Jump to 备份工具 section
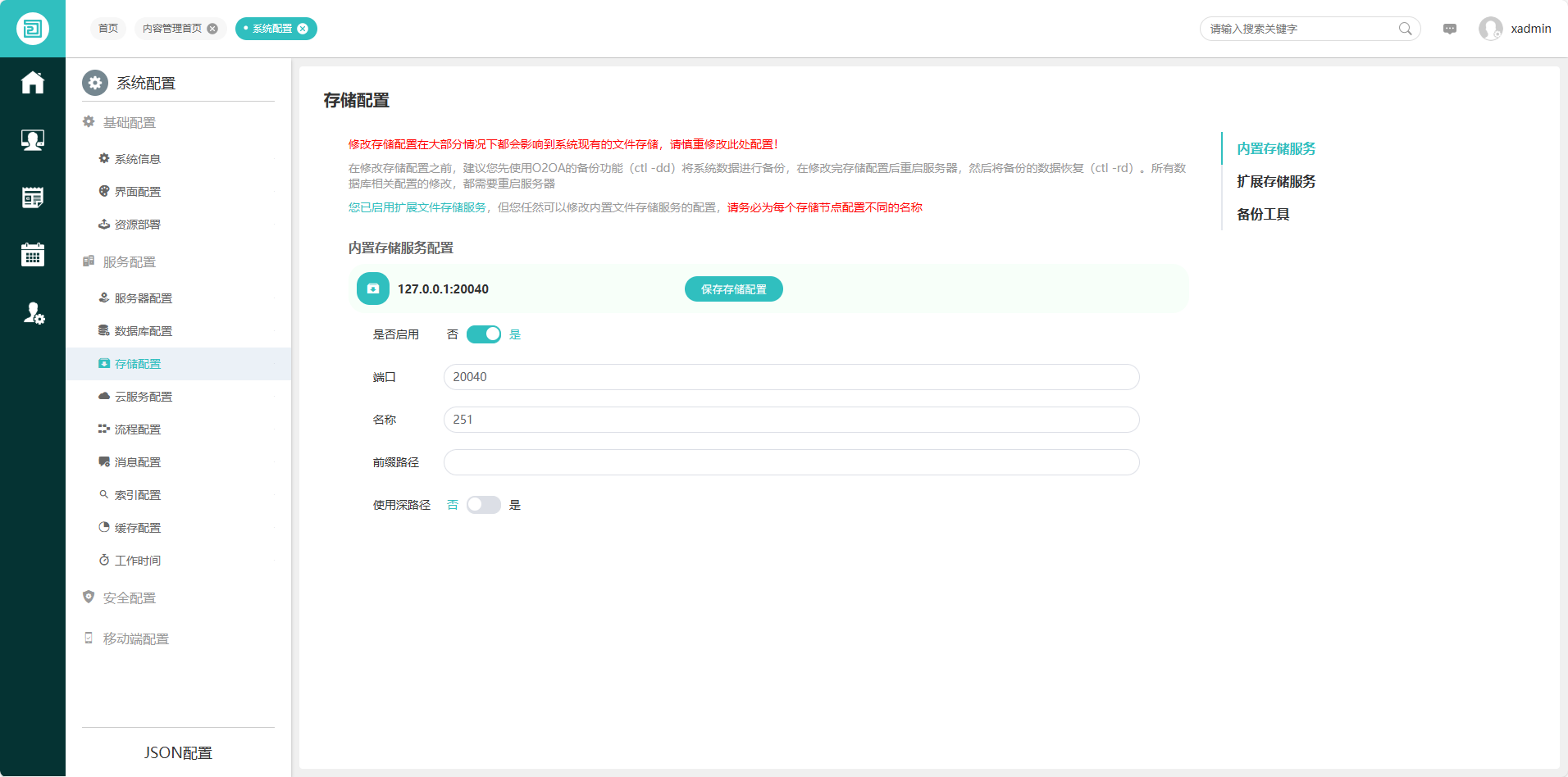The width and height of the screenshot is (1568, 777). click(x=1263, y=214)
